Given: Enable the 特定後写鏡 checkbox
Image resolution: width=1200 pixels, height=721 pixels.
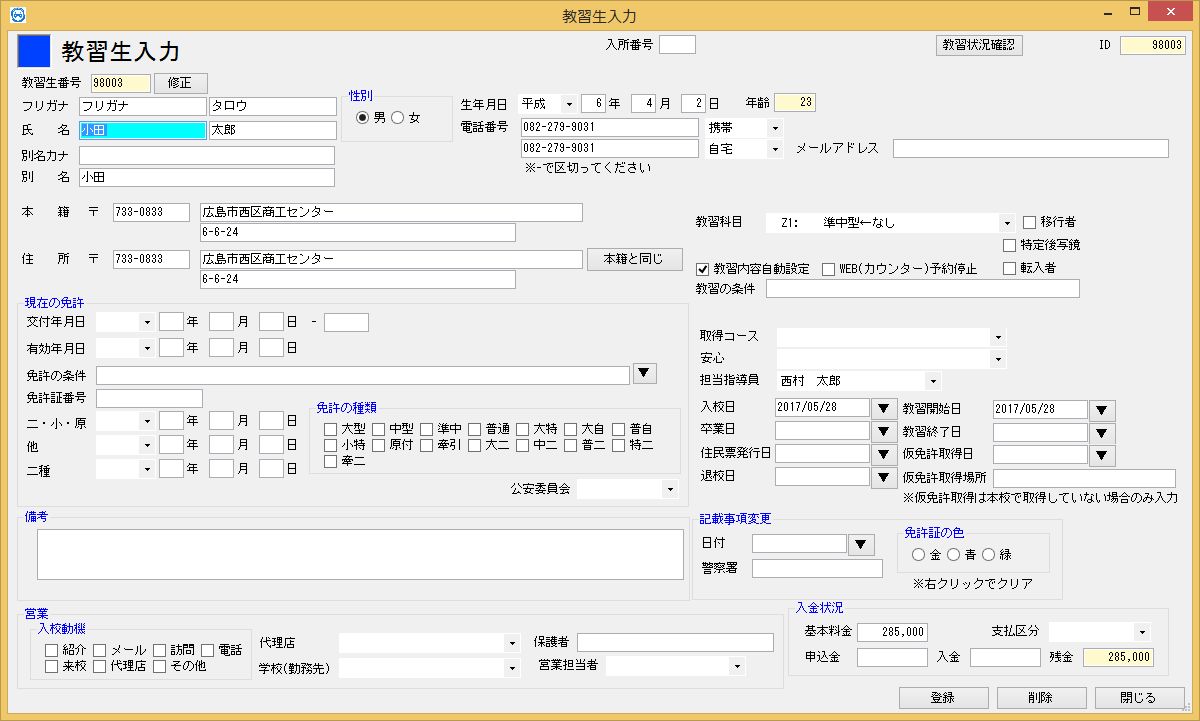Looking at the screenshot, I should coord(1009,245).
